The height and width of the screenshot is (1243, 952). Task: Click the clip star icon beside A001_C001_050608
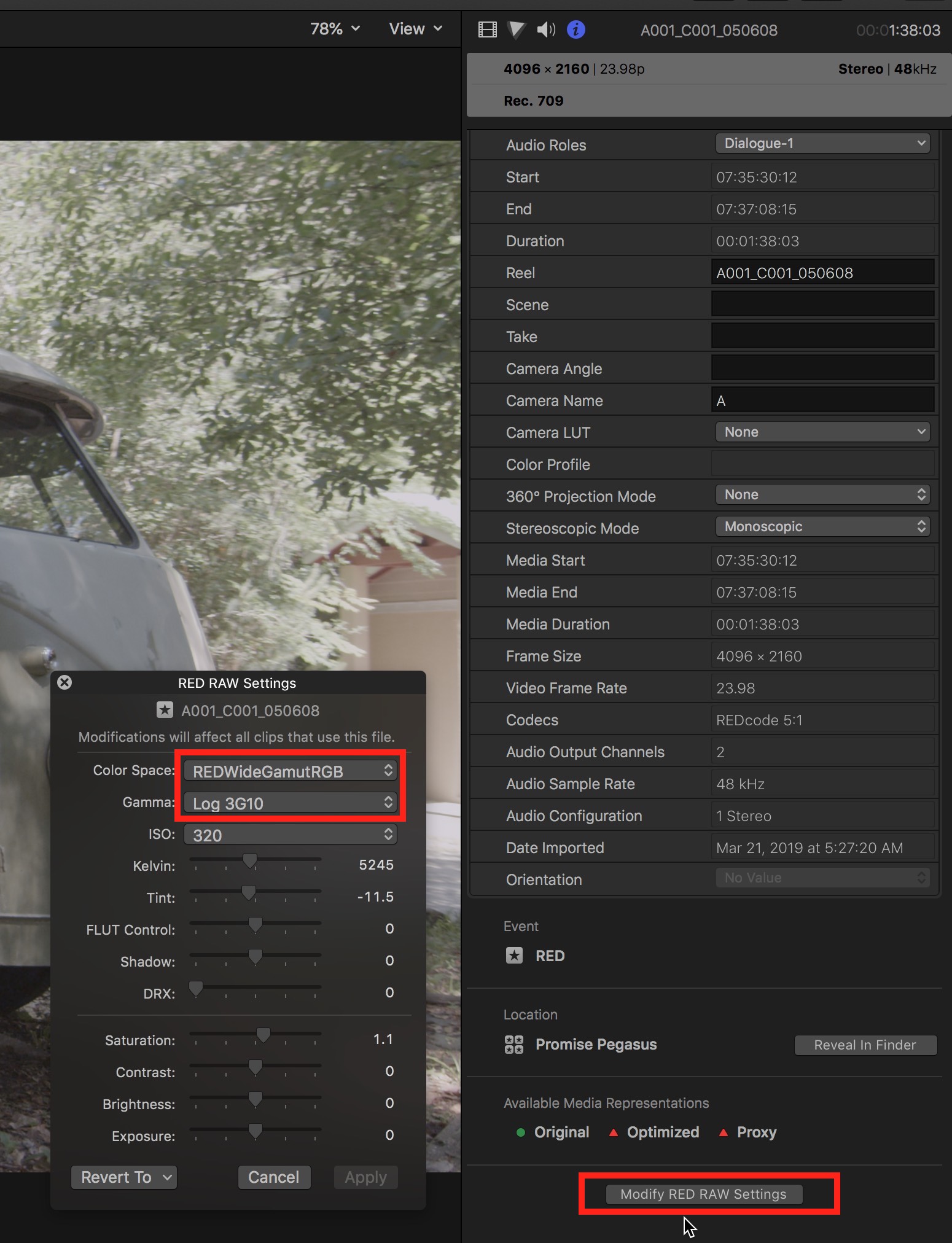[165, 711]
